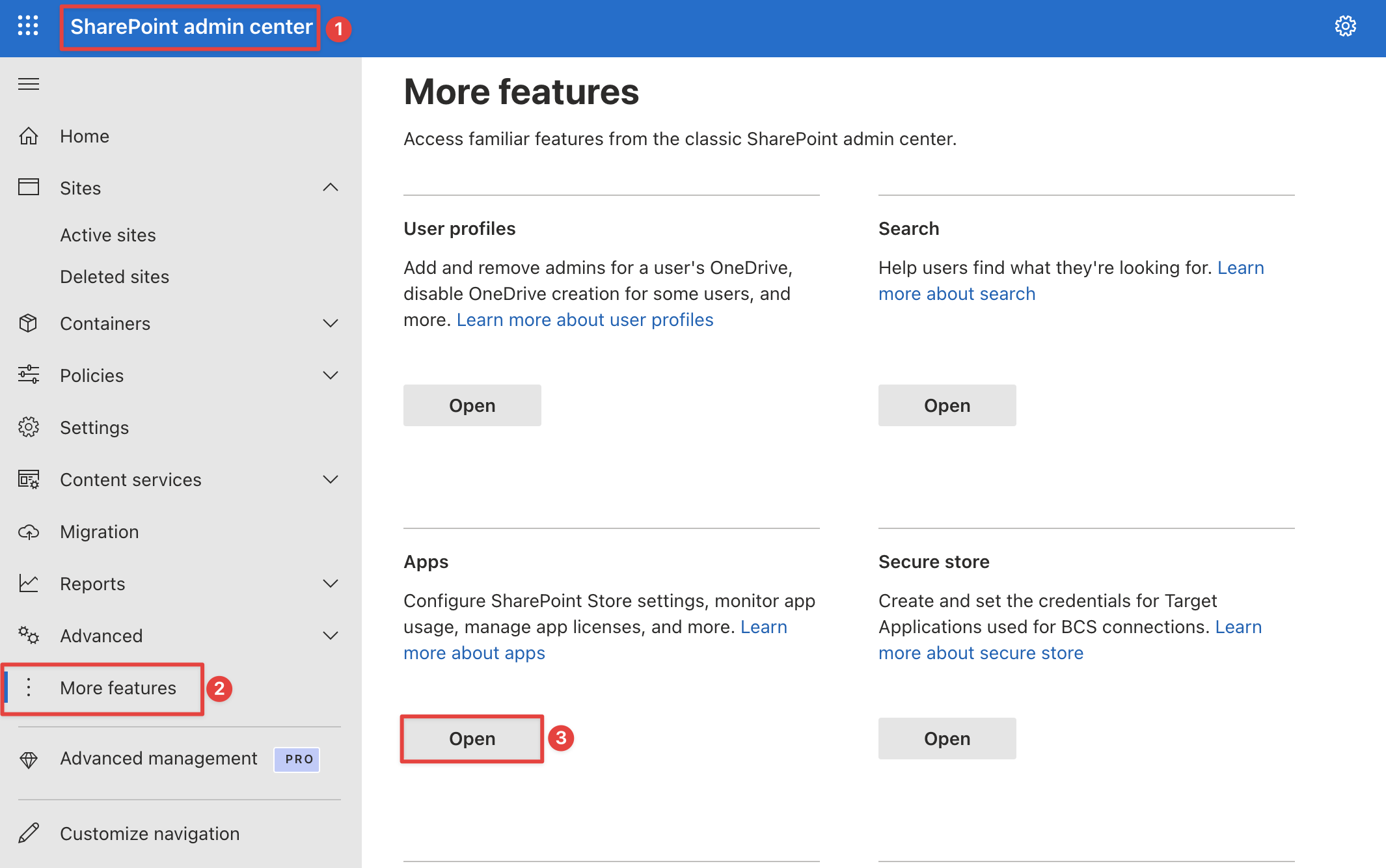Click Open under User profiles

472,405
